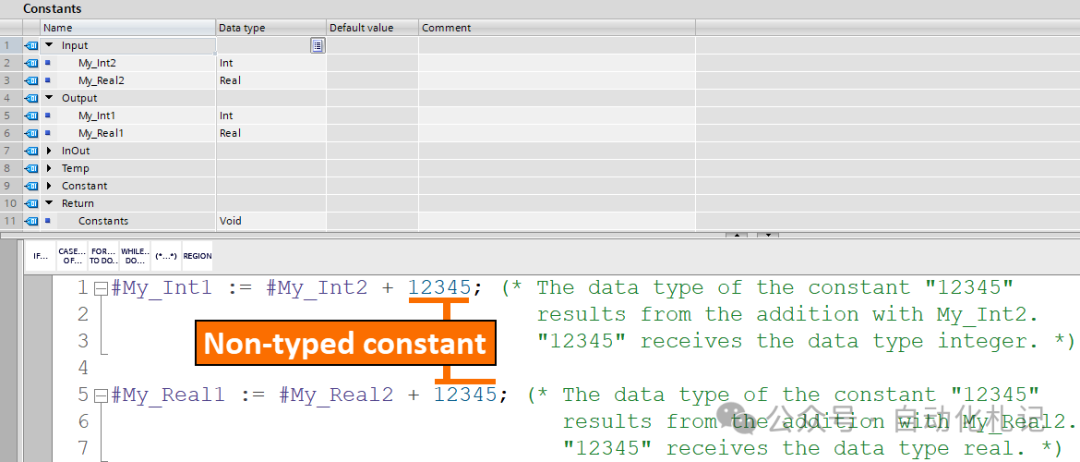
Task: Expand the InOut section
Action: [49, 150]
